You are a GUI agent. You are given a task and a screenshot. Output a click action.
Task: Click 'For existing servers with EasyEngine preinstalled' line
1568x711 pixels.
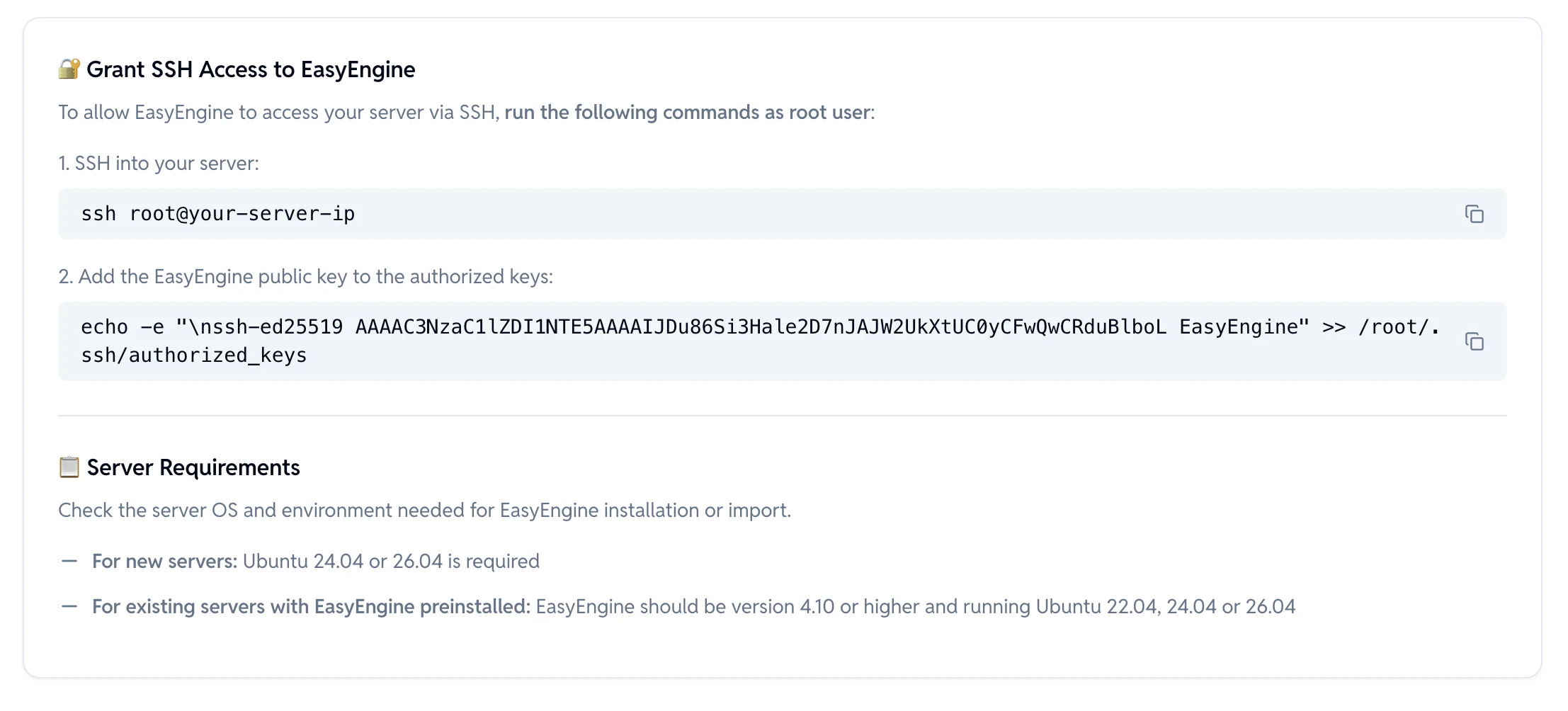coord(693,607)
